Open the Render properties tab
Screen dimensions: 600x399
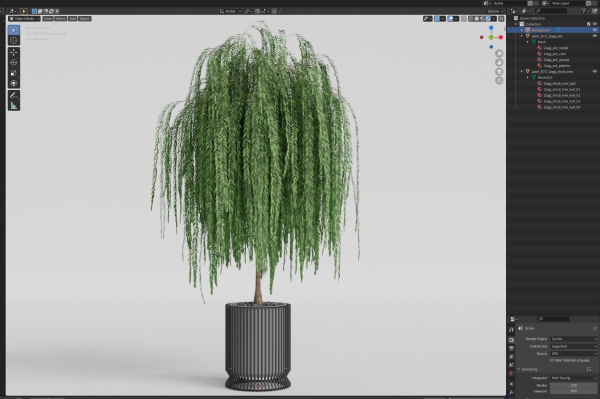(x=512, y=340)
